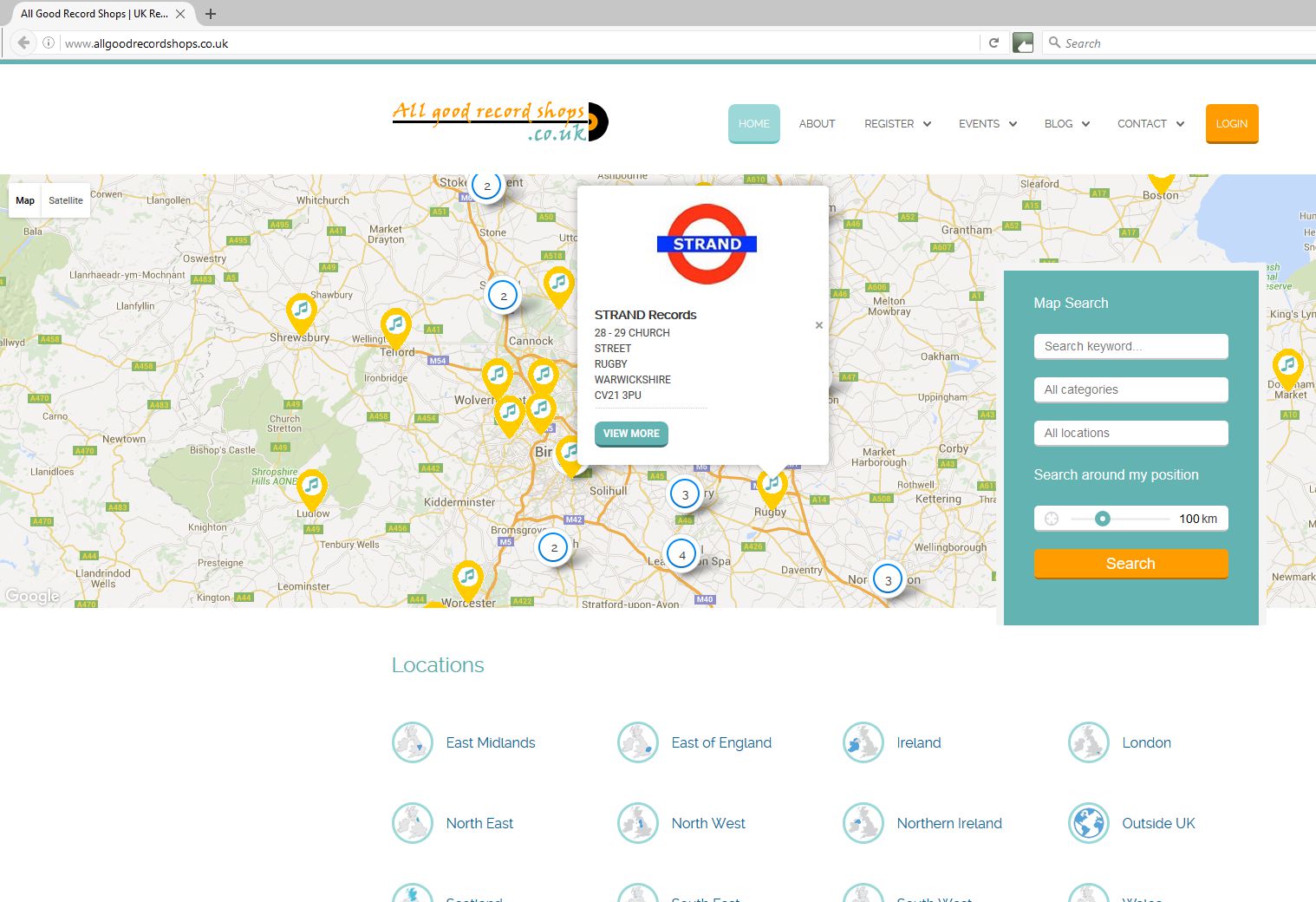Click the search radius slider handle

(1102, 519)
